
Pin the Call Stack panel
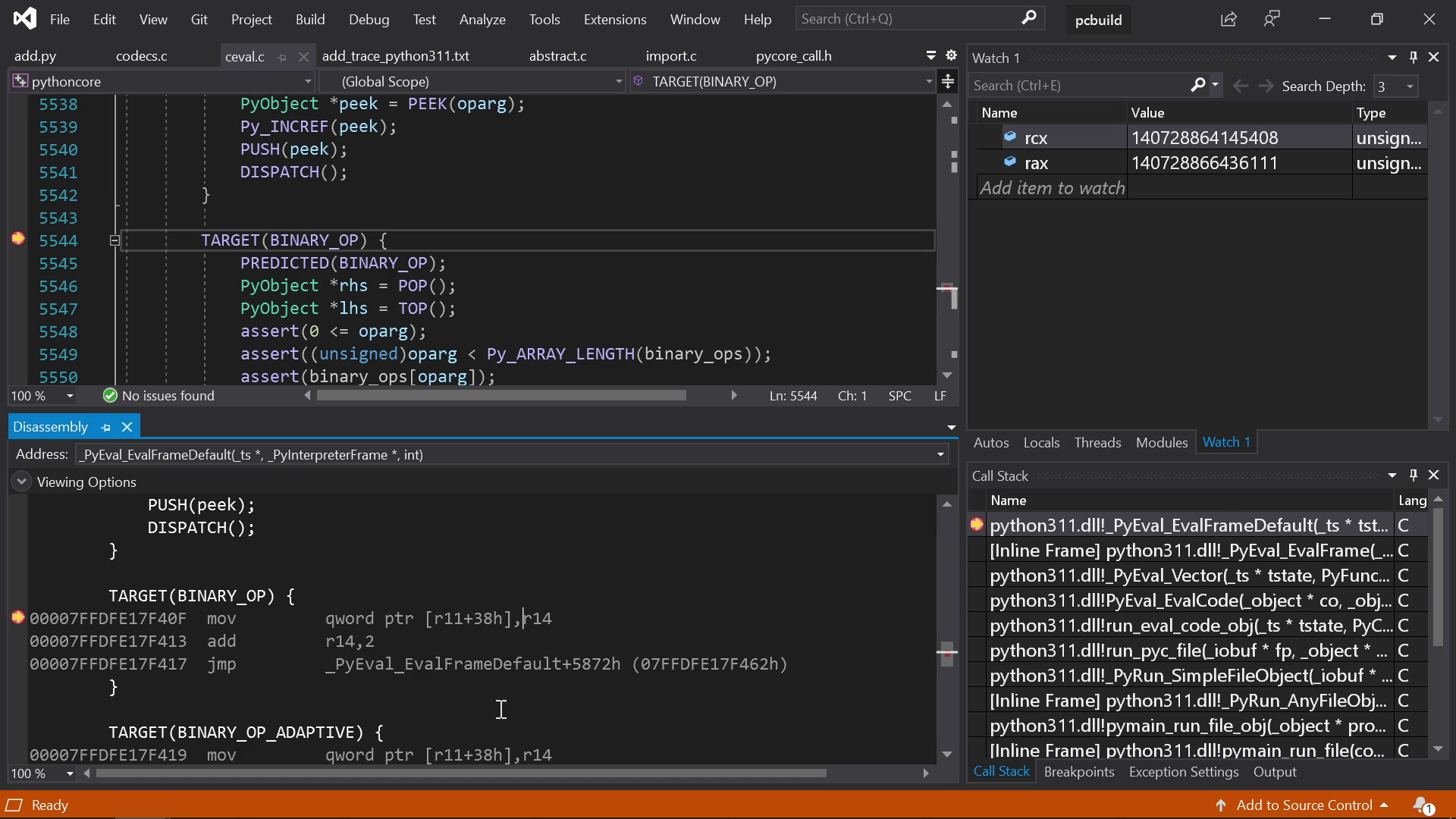pos(1413,475)
